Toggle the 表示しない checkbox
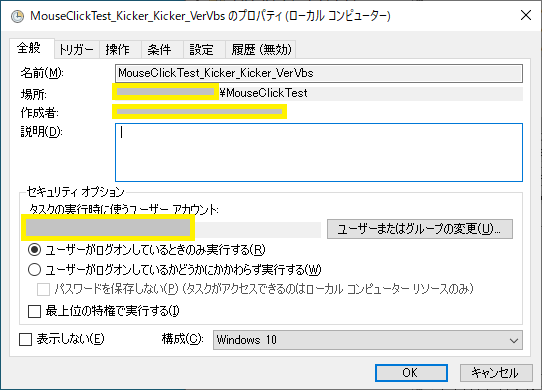This screenshot has height=390, width=542. coord(26,340)
